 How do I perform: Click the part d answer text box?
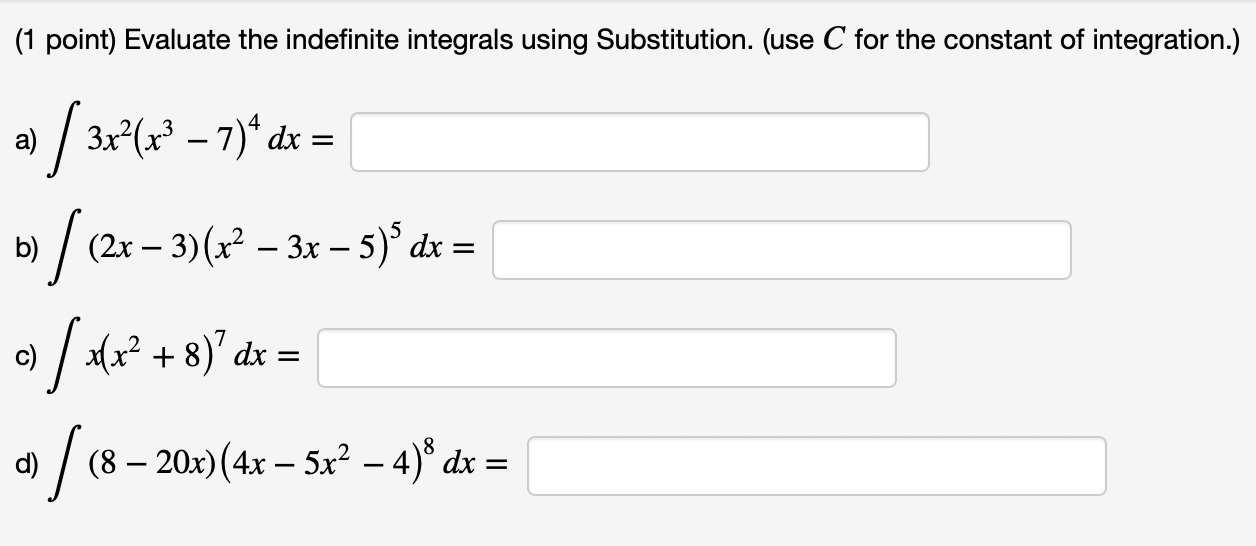pyautogui.click(x=817, y=466)
